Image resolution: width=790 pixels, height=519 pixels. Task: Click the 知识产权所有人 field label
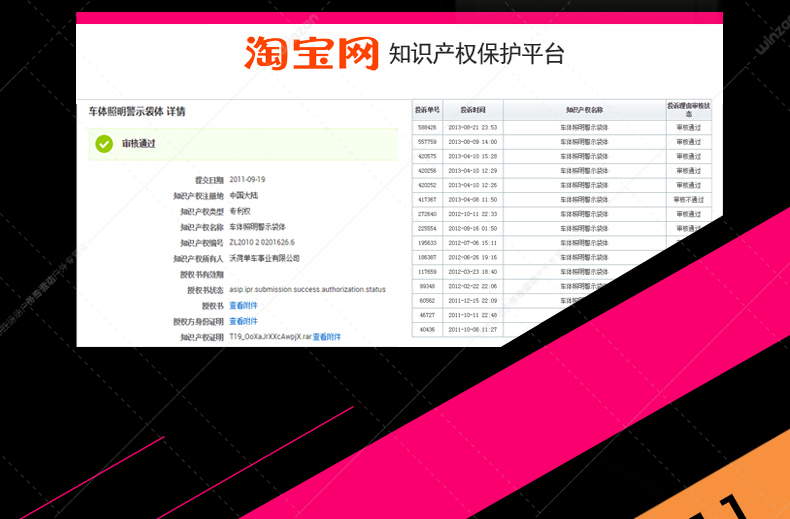tap(198, 258)
